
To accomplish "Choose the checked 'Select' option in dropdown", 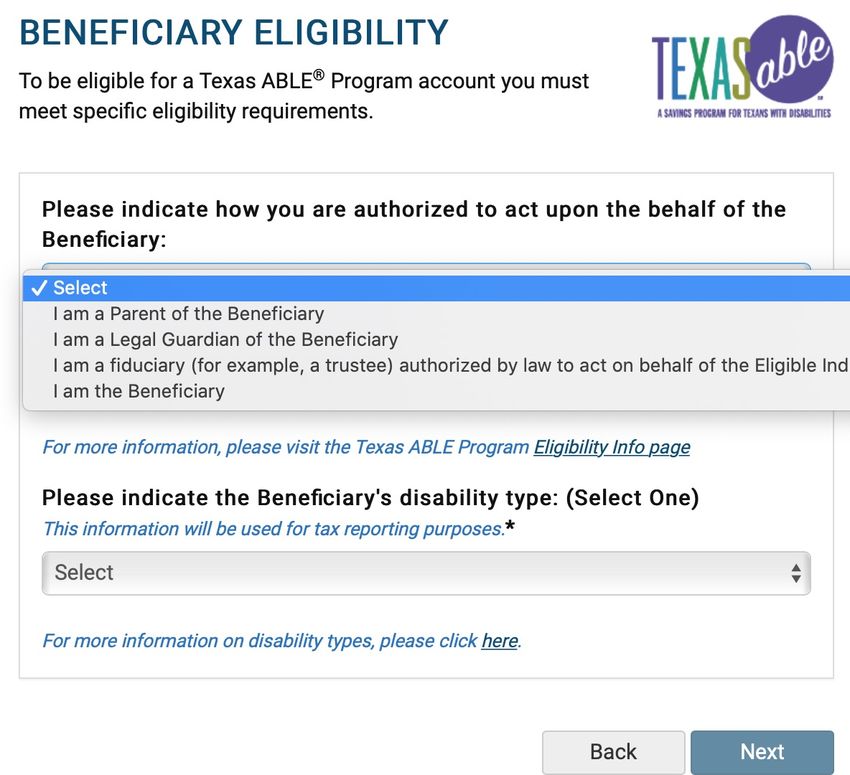I will [x=436, y=288].
